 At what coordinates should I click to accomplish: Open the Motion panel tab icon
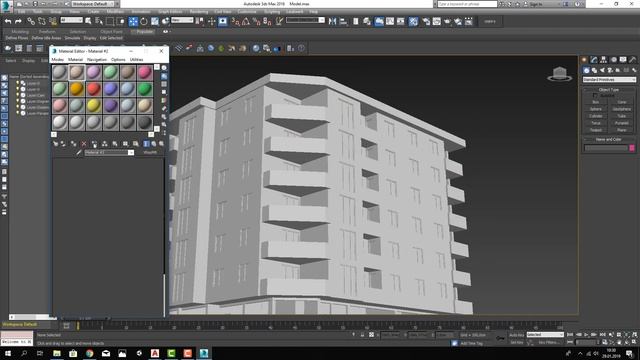pyautogui.click(x=613, y=60)
